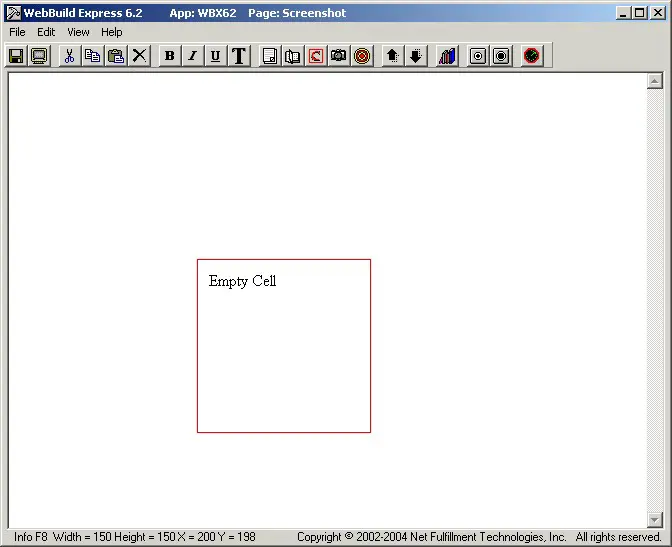
Task: Select the Cut scissors tool
Action: point(69,56)
